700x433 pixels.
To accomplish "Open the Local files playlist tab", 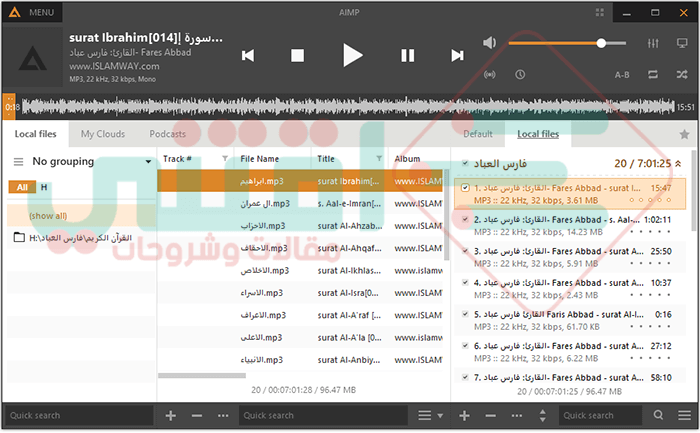I will point(538,134).
